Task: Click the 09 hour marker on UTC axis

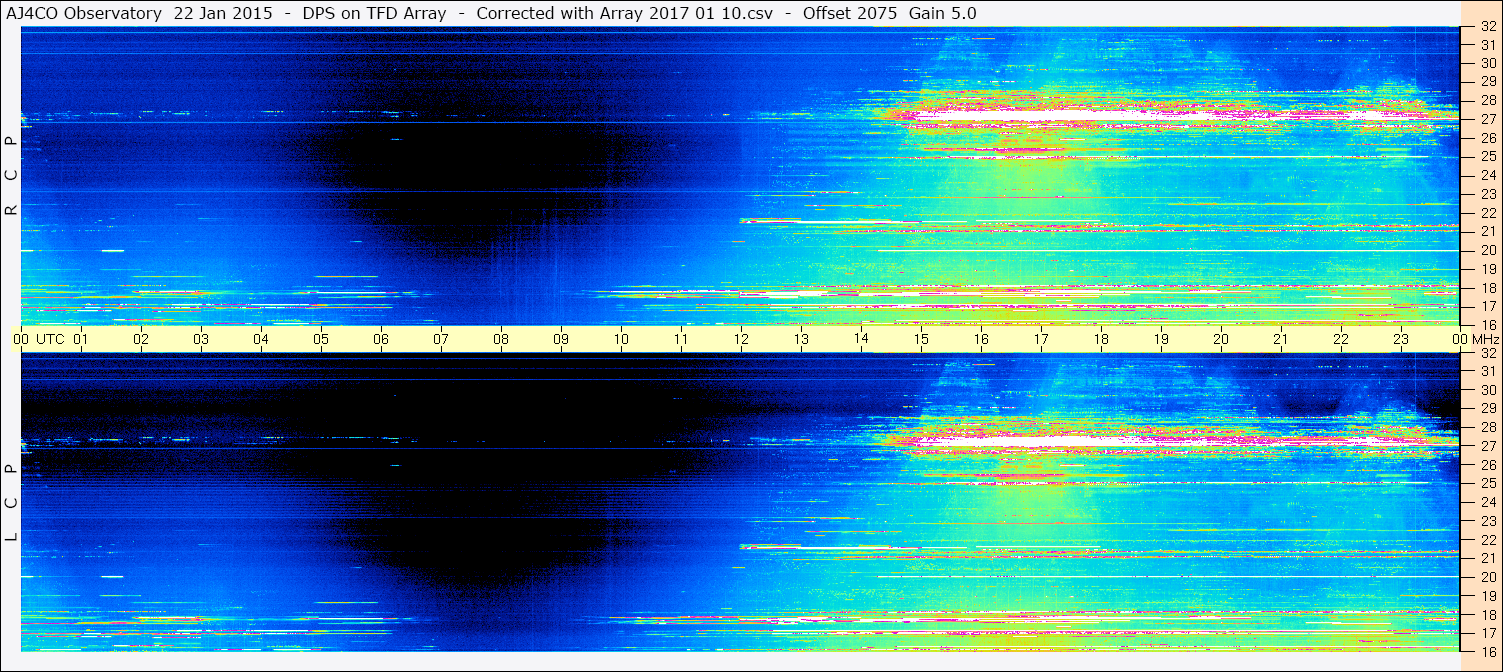Action: pos(561,339)
